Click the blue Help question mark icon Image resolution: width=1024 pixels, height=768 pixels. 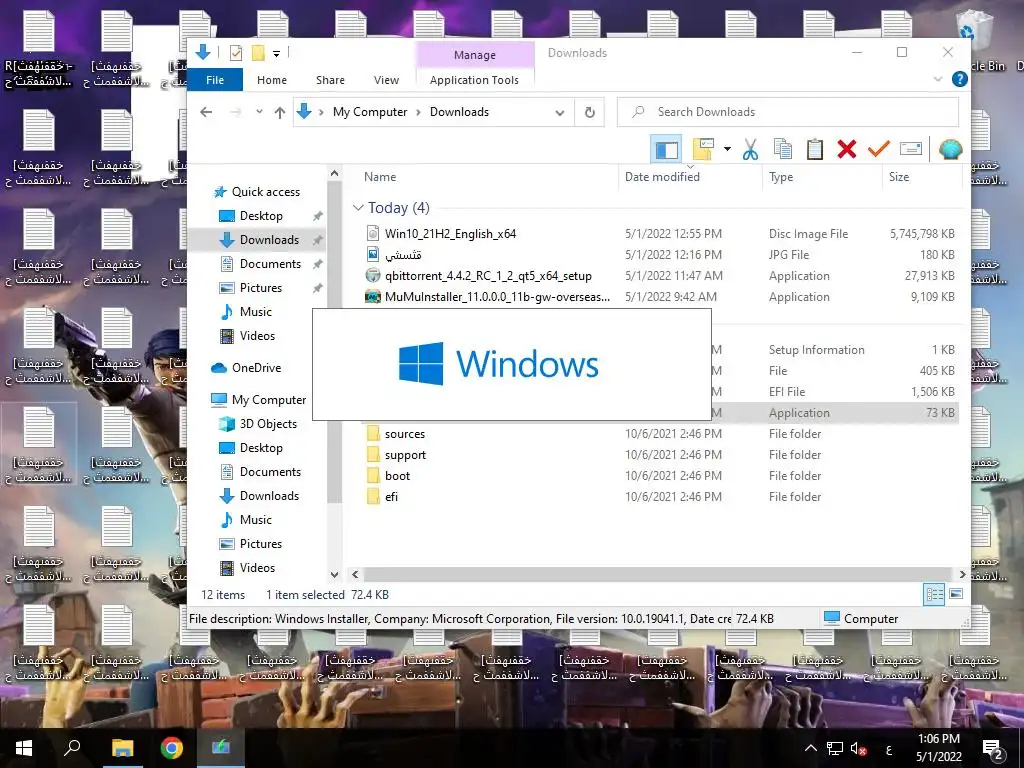click(959, 79)
